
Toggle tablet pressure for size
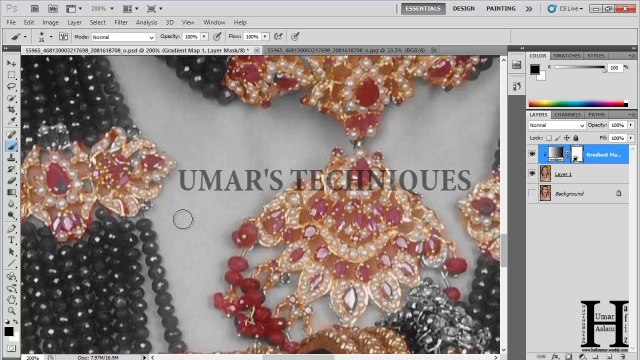coord(295,36)
